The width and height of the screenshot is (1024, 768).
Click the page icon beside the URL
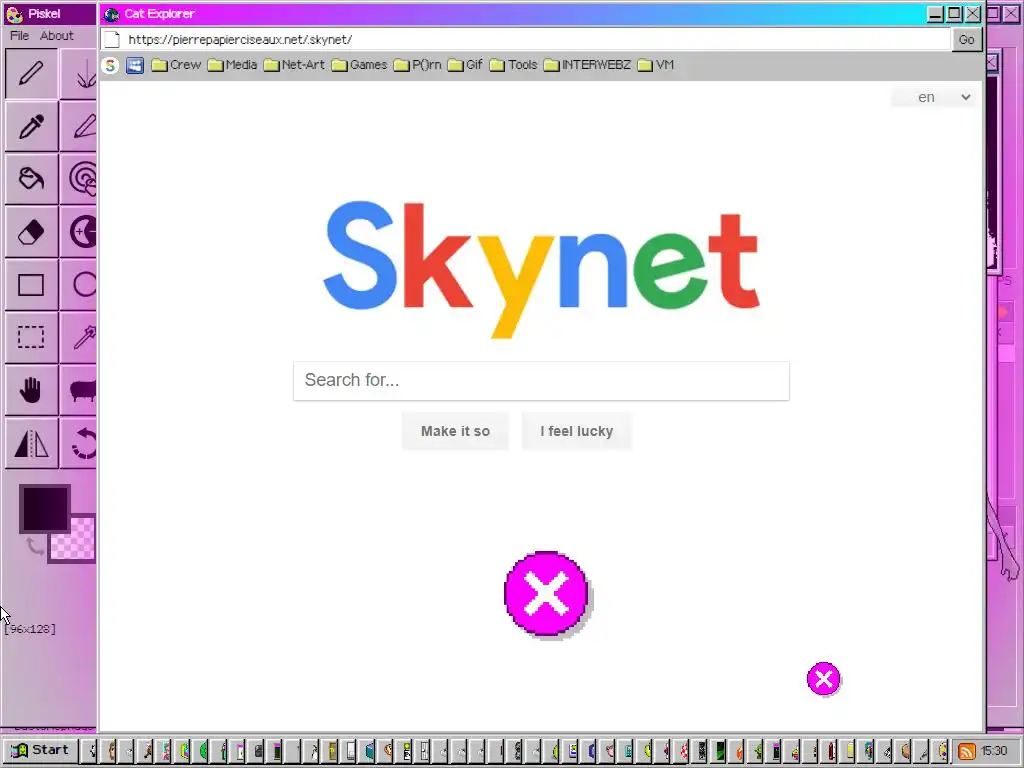112,39
